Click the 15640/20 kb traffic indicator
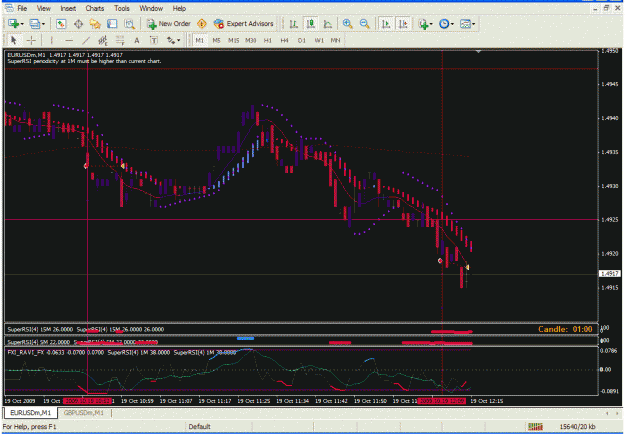Image resolution: width=625 pixels, height=434 pixels. point(577,427)
